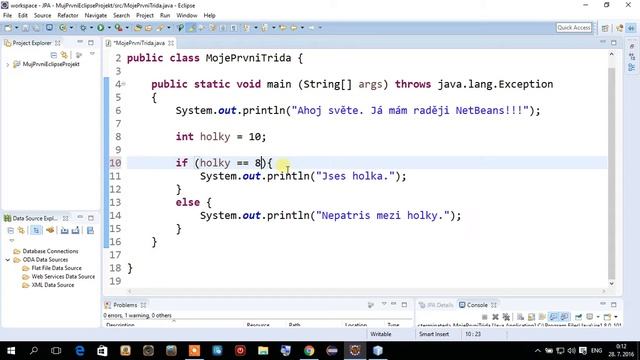The height and width of the screenshot is (360, 640).
Task: Select the Problems tab
Action: coord(125,305)
